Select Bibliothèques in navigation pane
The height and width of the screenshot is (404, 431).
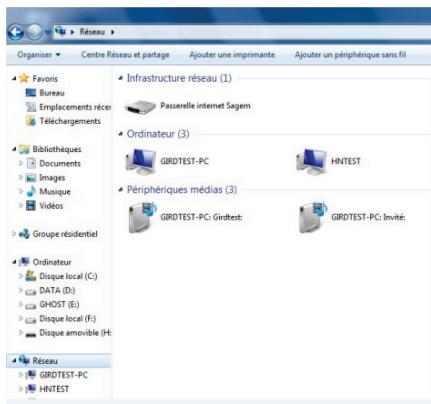pyautogui.click(x=57, y=149)
